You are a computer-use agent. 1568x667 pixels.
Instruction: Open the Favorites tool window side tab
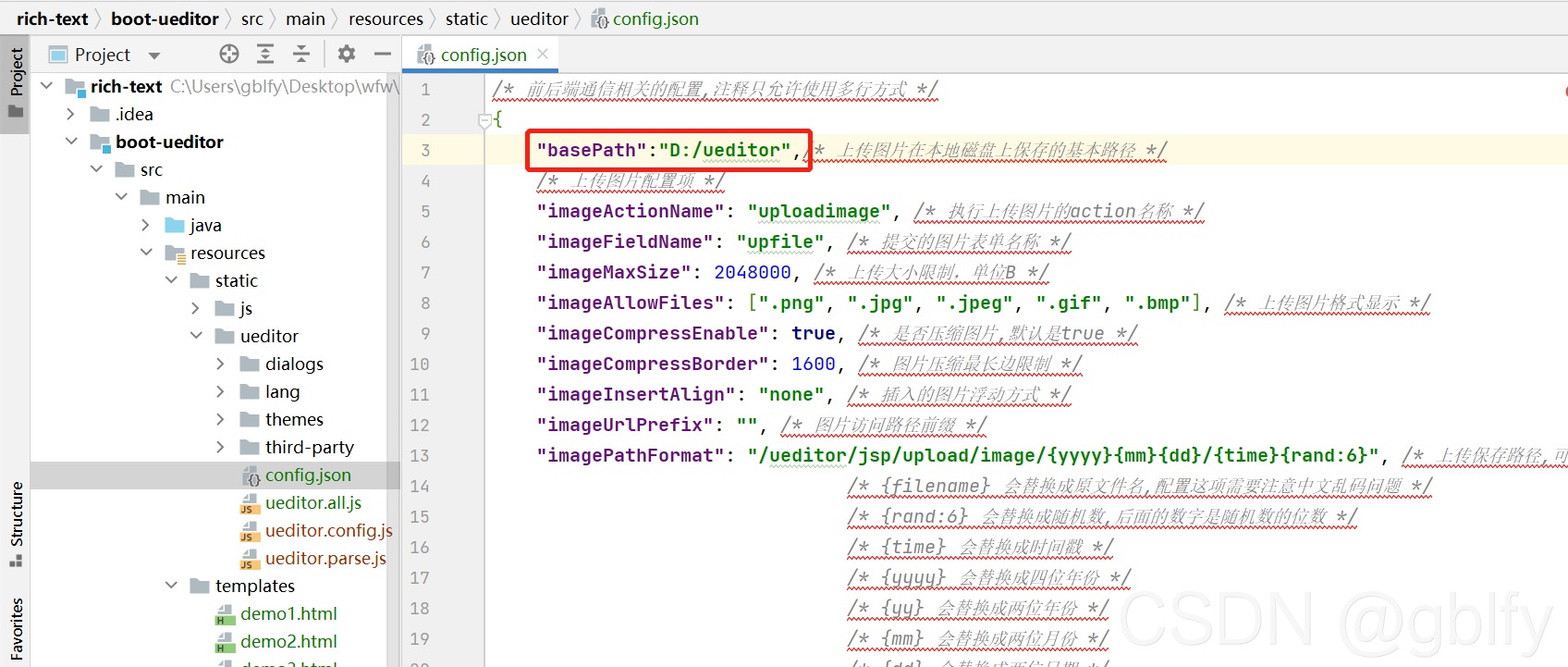pos(16,629)
